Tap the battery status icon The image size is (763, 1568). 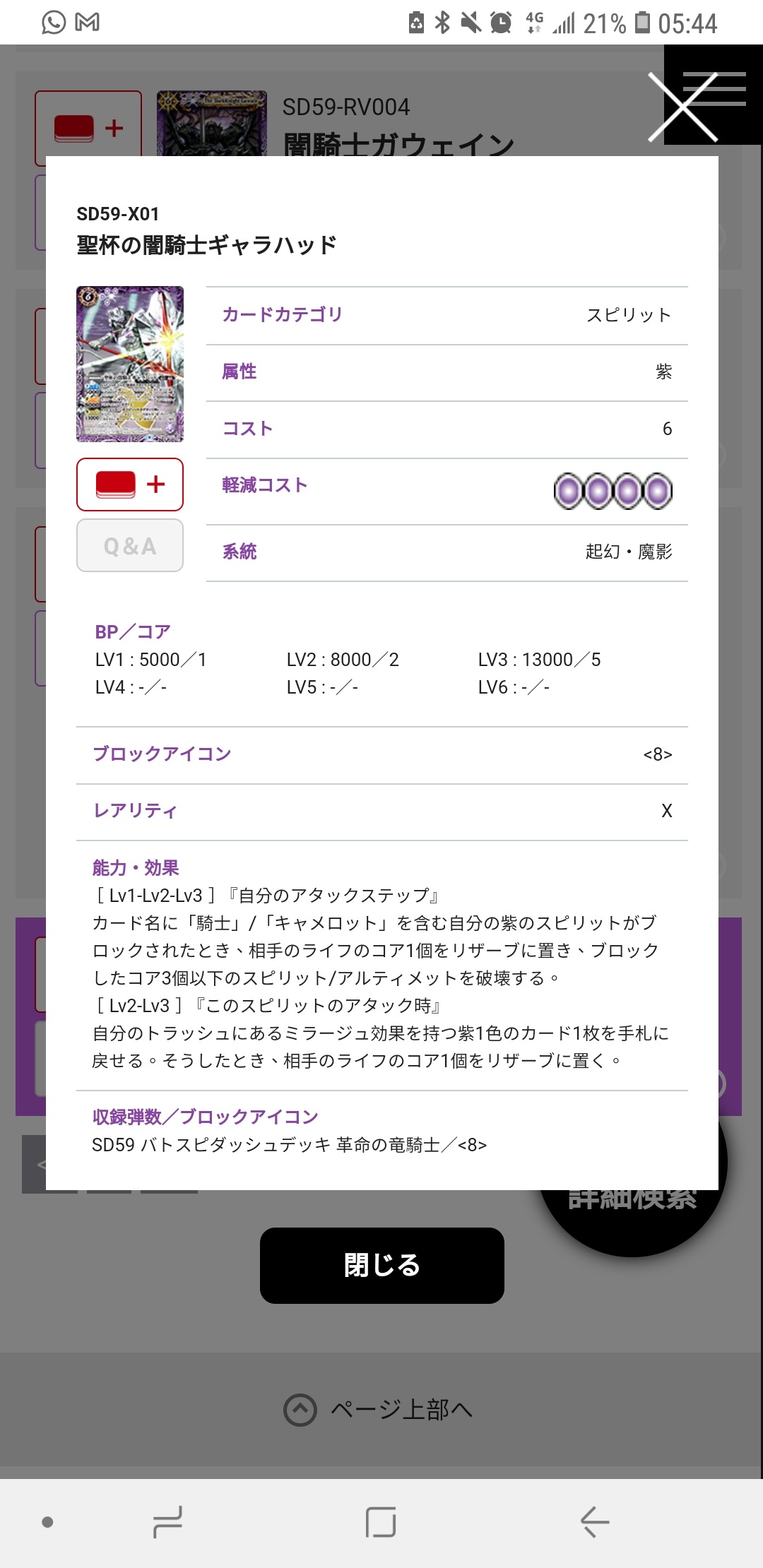click(642, 23)
